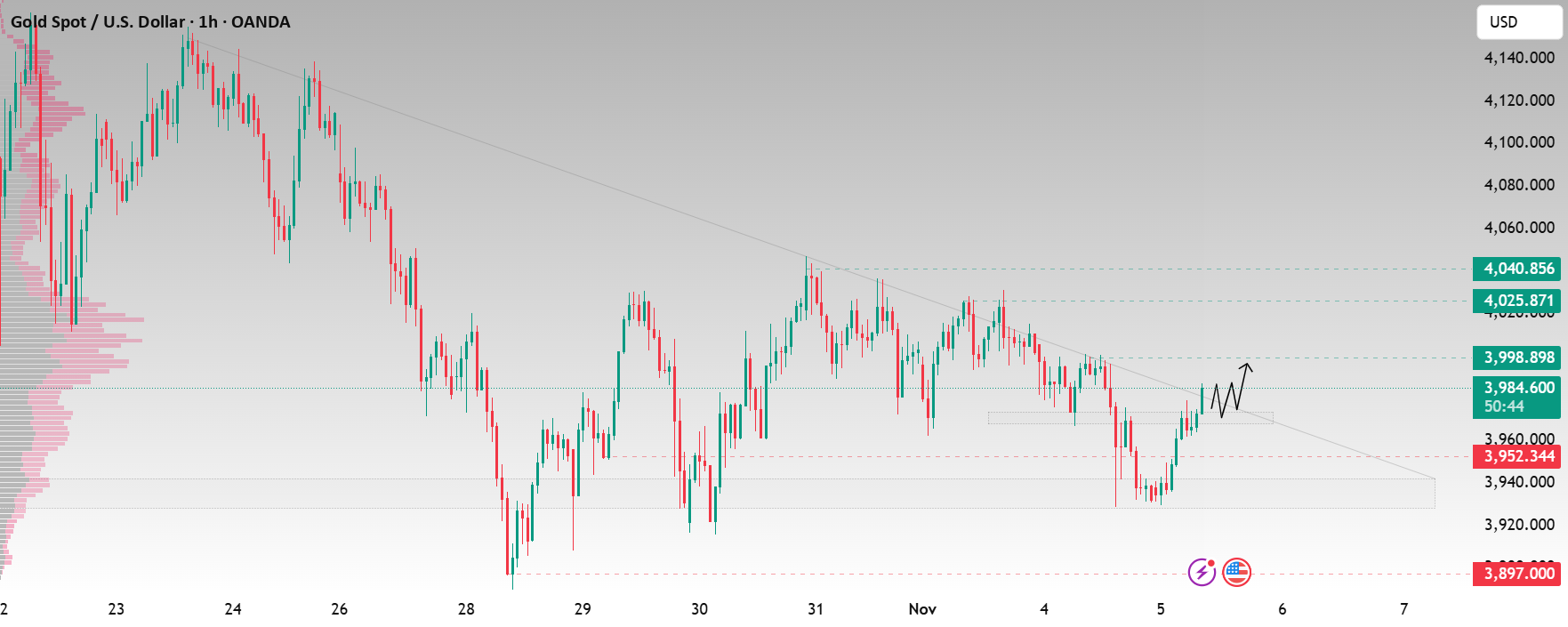Click the 3,920.000 price axis tick
1568x627 pixels.
tap(1519, 525)
